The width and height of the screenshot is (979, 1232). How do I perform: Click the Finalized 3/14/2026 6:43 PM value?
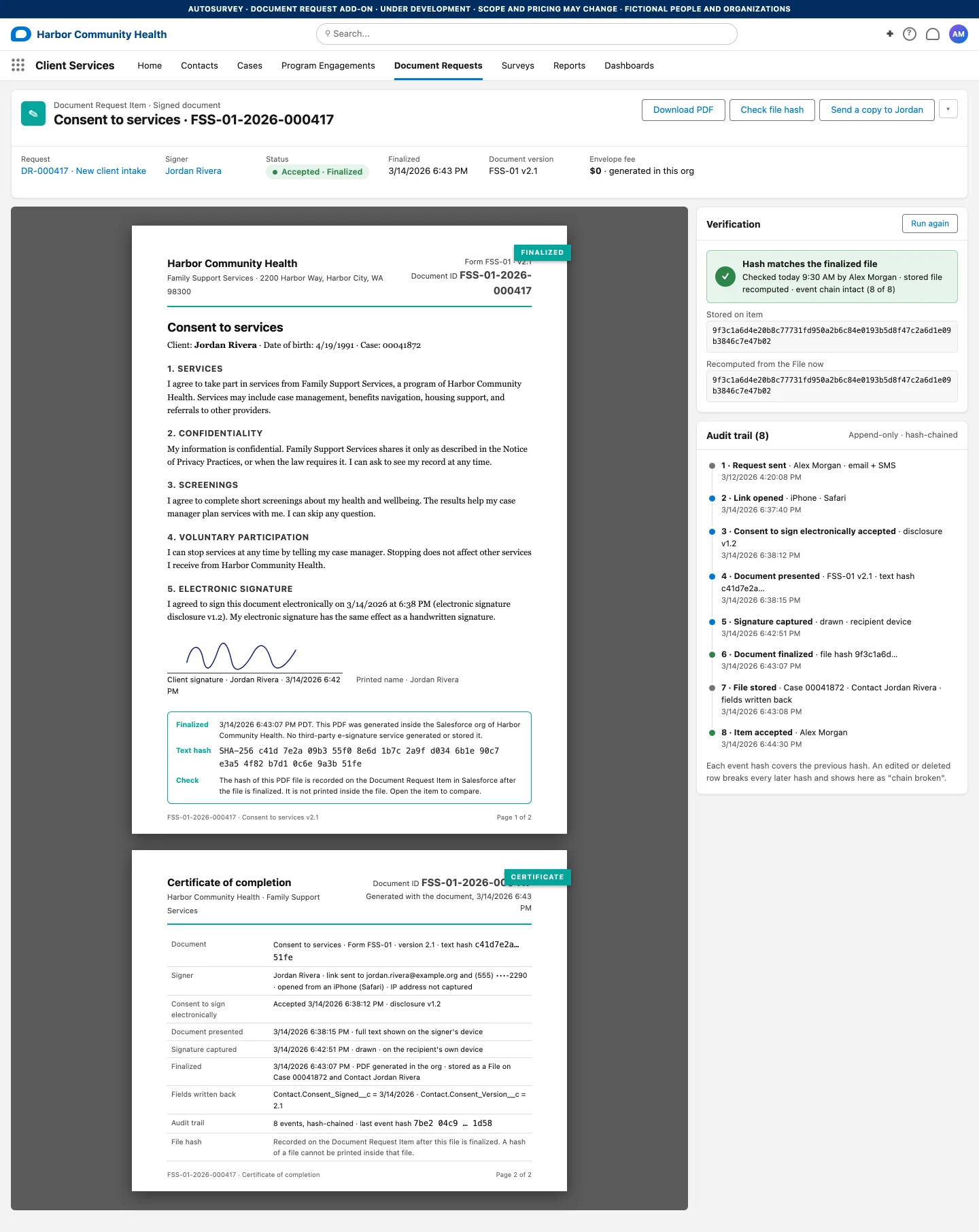(x=428, y=171)
